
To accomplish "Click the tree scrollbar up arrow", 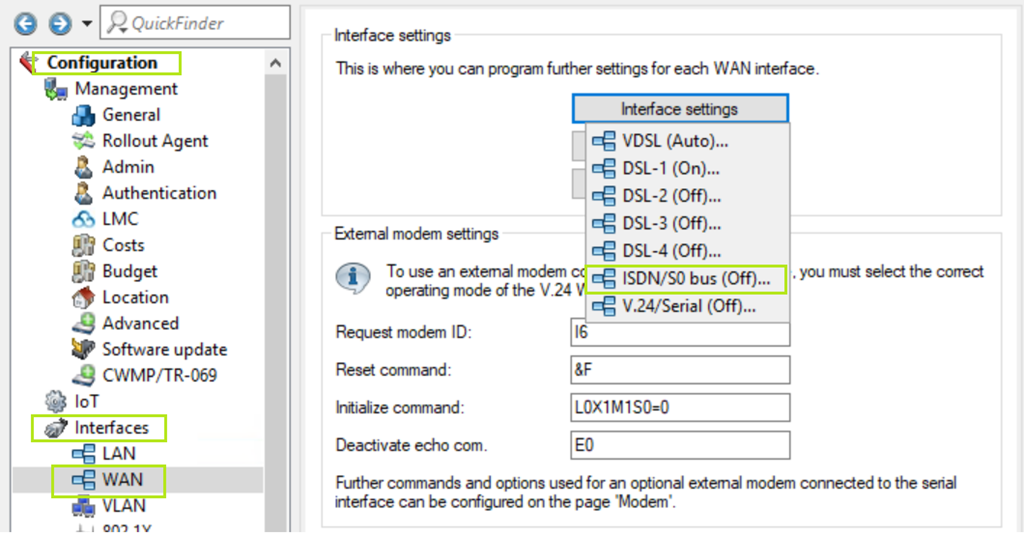I will 275,63.
